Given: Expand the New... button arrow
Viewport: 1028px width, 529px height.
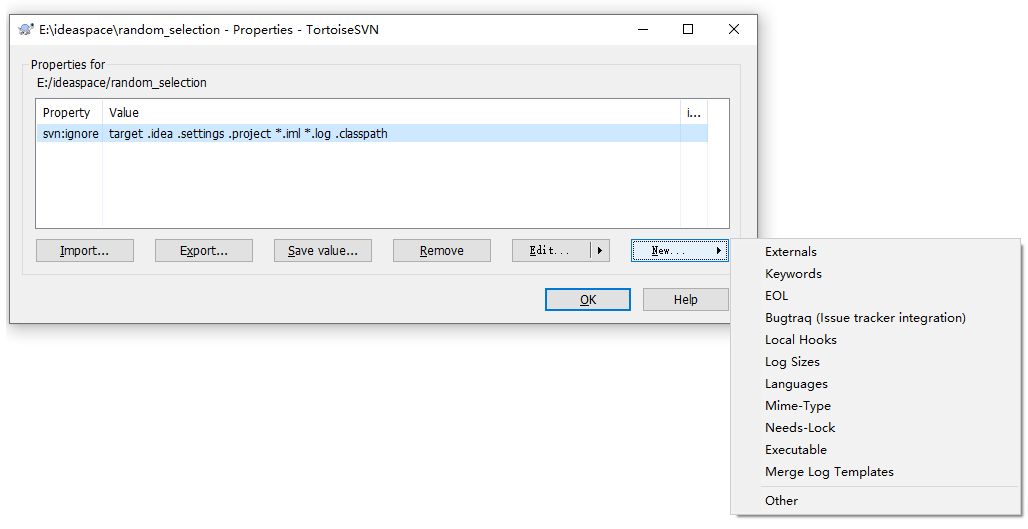Looking at the screenshot, I should coord(719,250).
